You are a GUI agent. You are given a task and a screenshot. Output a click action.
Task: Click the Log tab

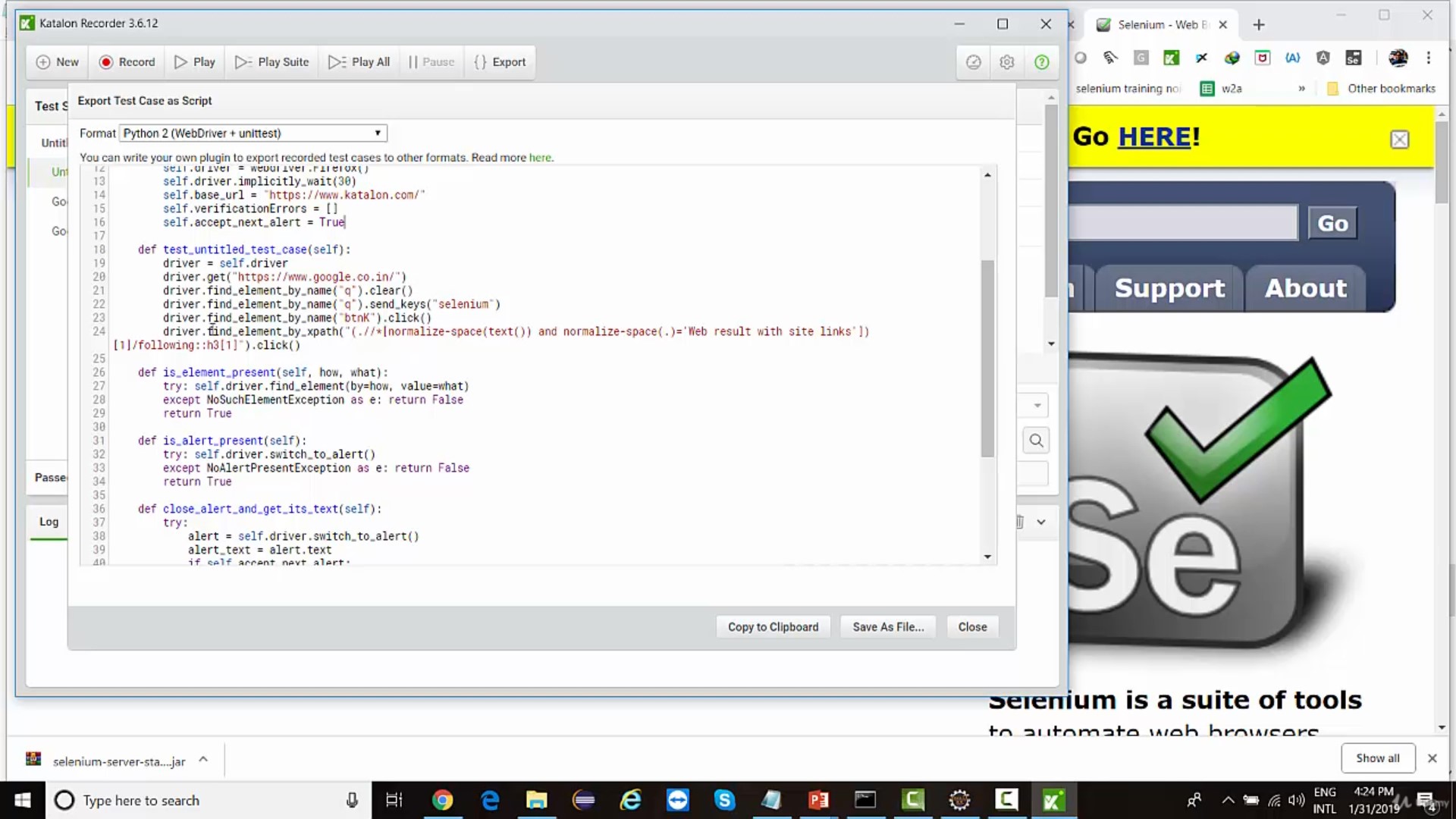49,522
